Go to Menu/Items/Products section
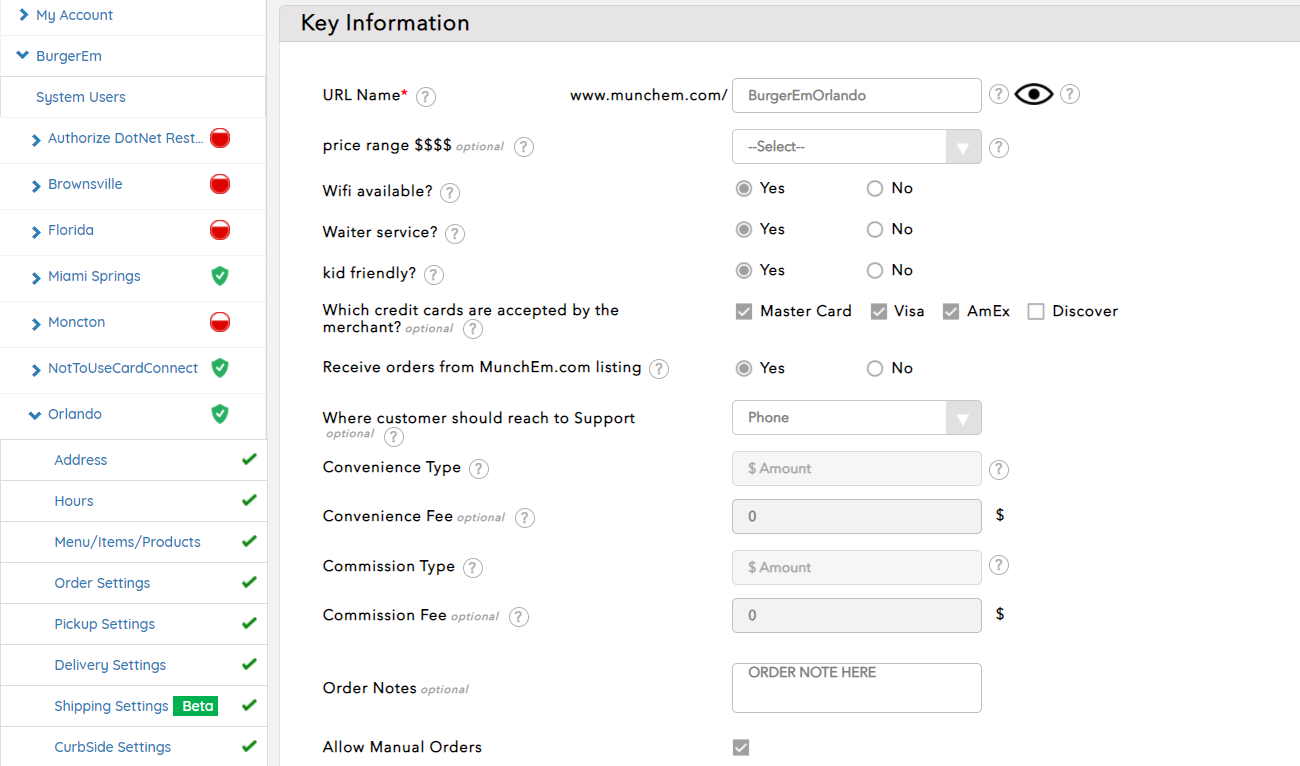Viewport: 1300px width, 766px height. (127, 542)
